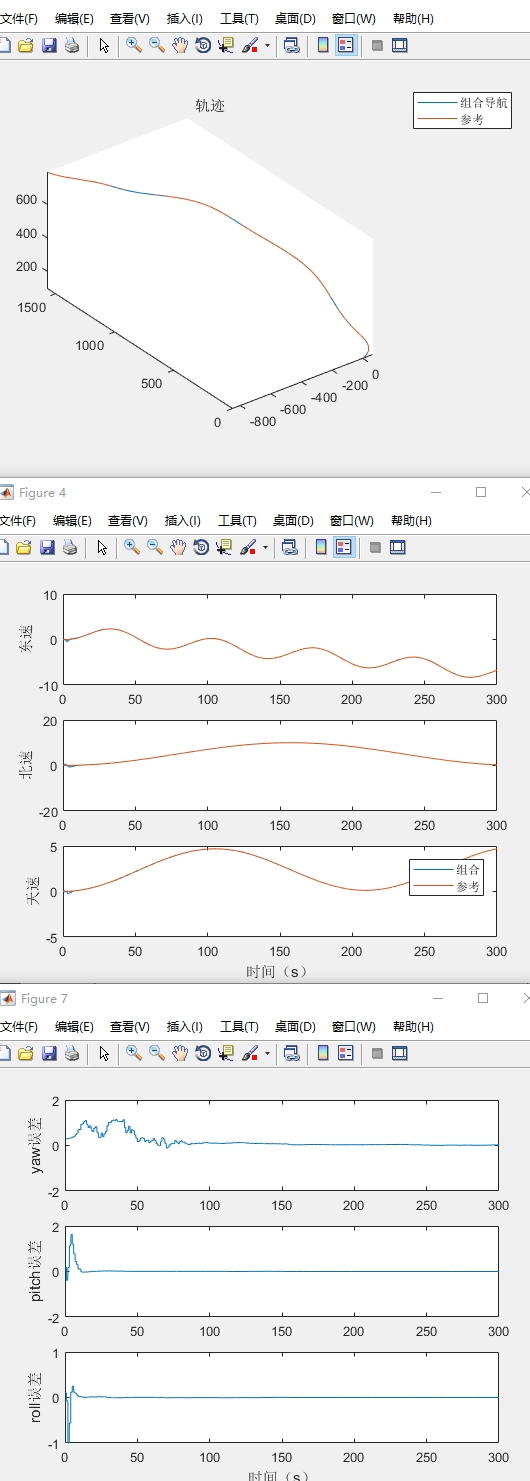Click Save icon in trajectory figure toolbar
The width and height of the screenshot is (530, 1481).
(x=49, y=45)
